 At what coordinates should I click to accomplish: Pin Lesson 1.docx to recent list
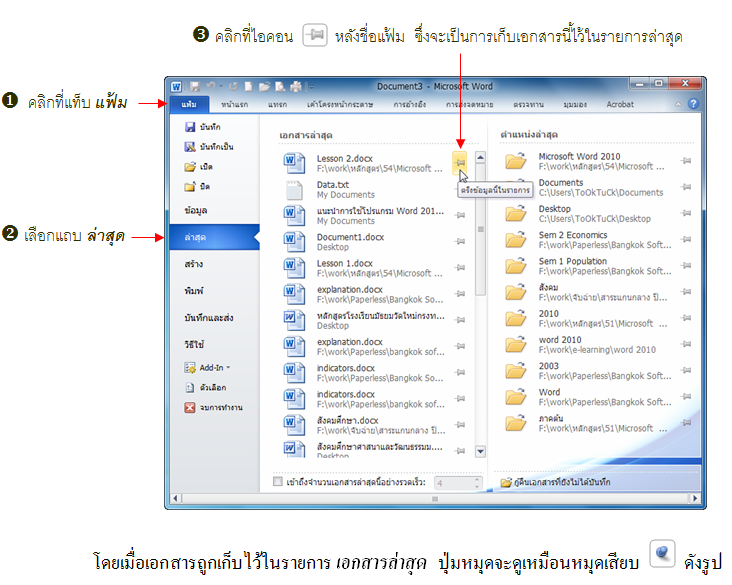click(x=460, y=268)
